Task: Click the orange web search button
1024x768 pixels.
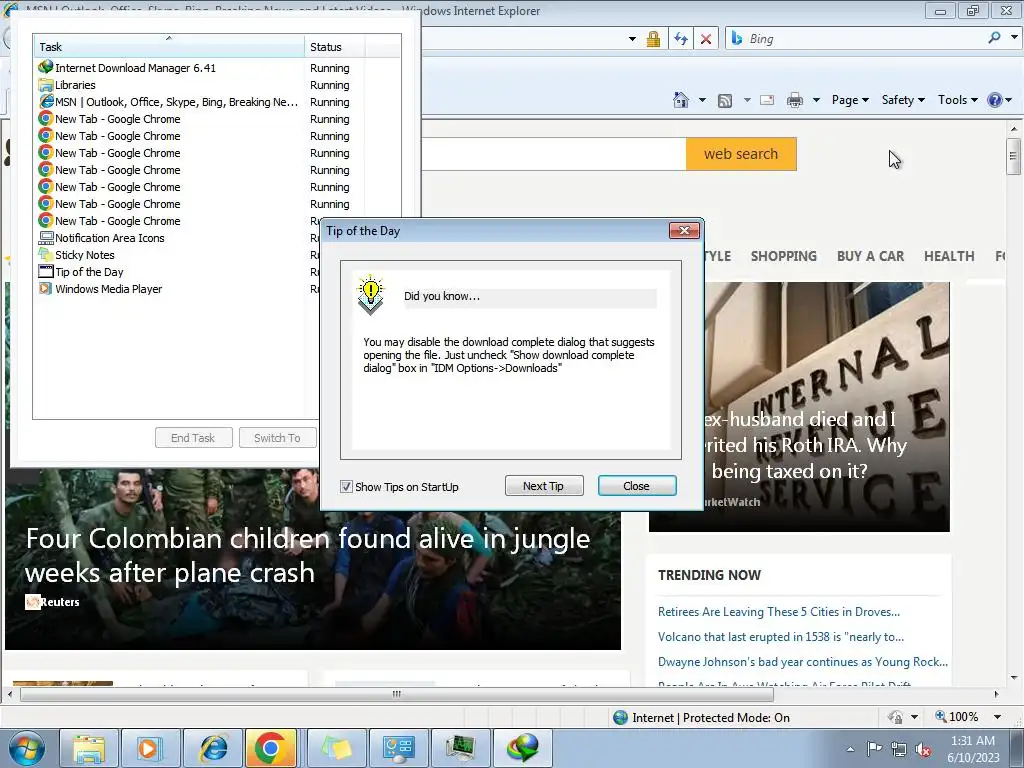Action: pos(741,154)
